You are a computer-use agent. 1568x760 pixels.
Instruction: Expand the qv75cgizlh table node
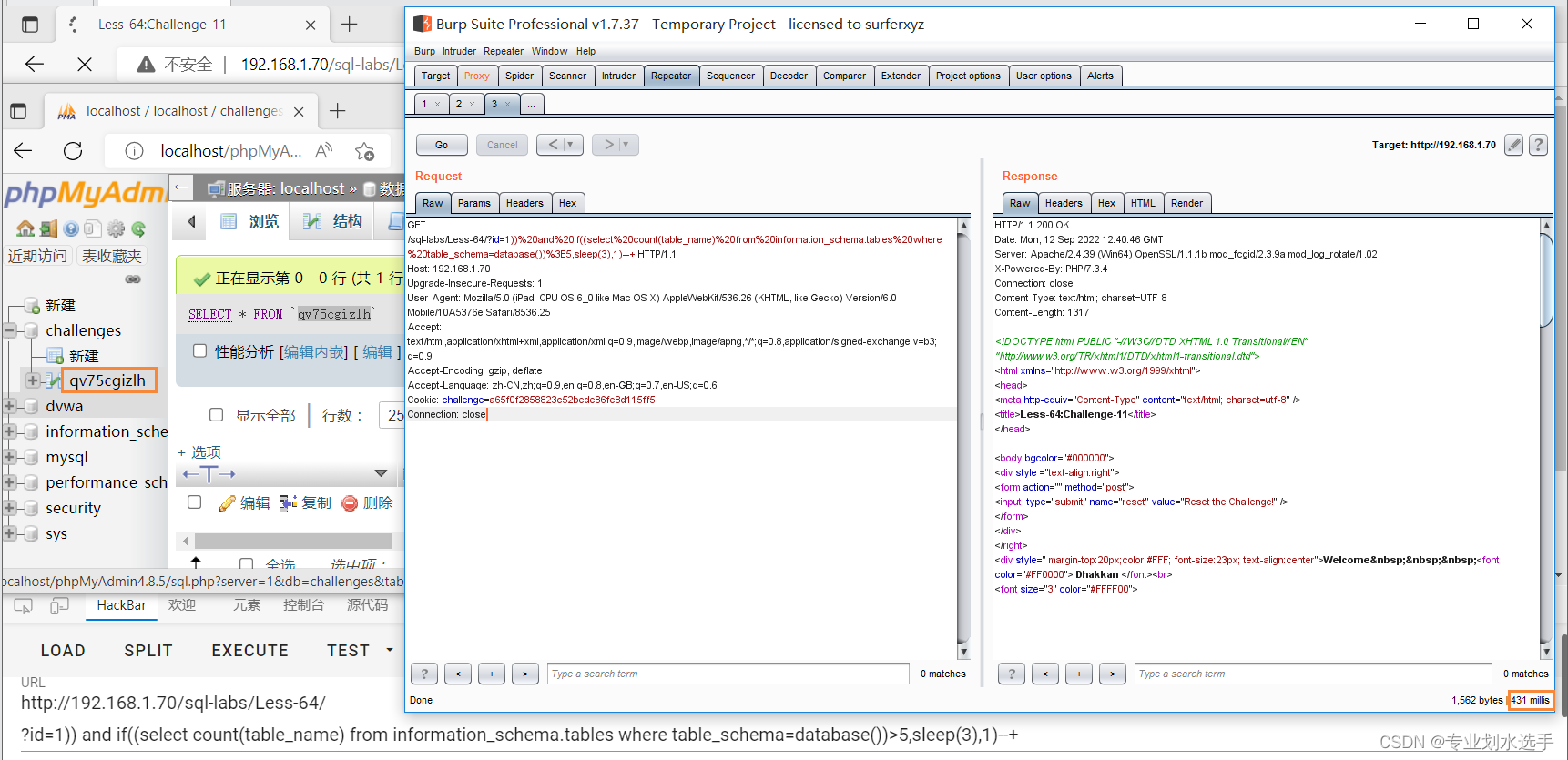32,380
